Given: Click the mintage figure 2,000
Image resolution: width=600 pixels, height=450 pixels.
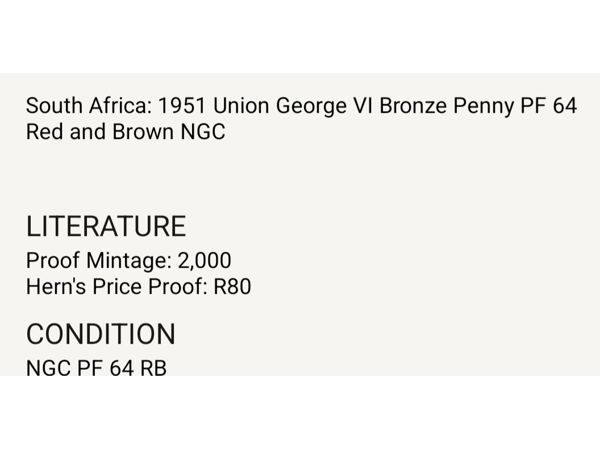Looking at the screenshot, I should pyautogui.click(x=204, y=262).
